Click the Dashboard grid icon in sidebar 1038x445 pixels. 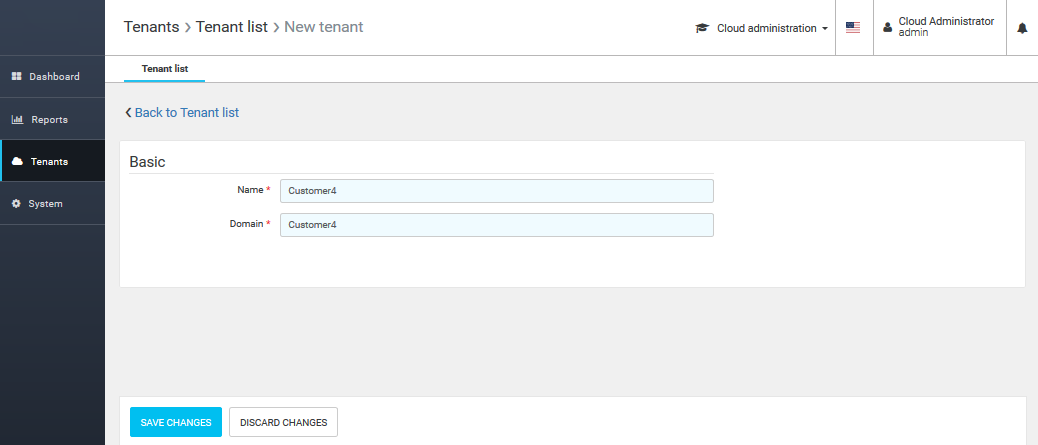17,77
